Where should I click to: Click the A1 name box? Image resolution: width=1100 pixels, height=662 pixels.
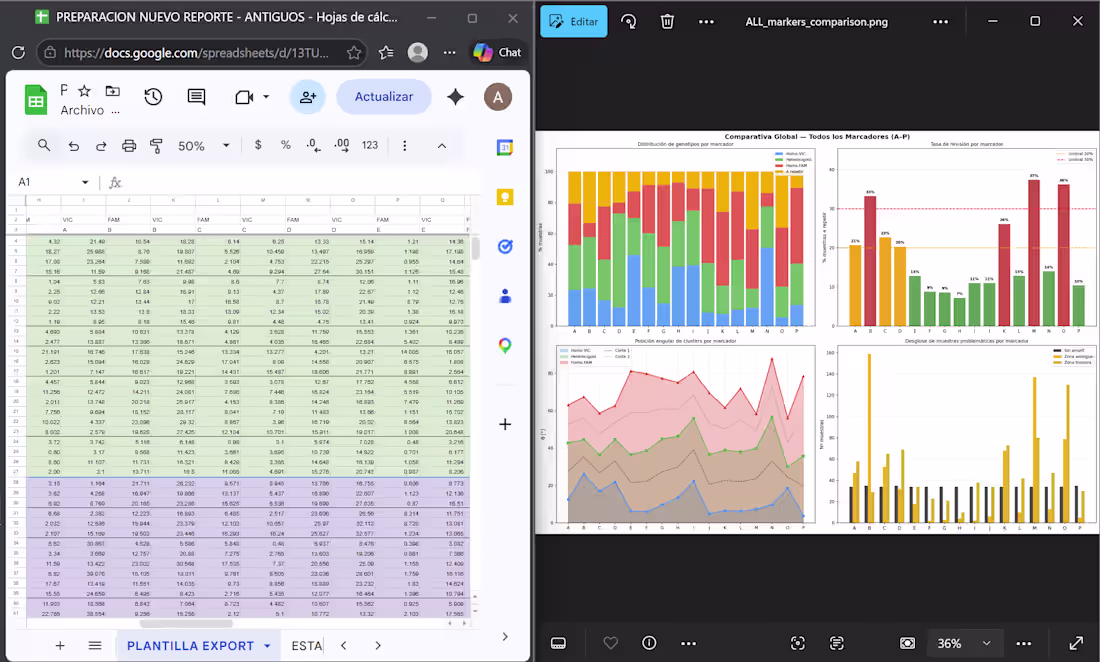click(46, 182)
